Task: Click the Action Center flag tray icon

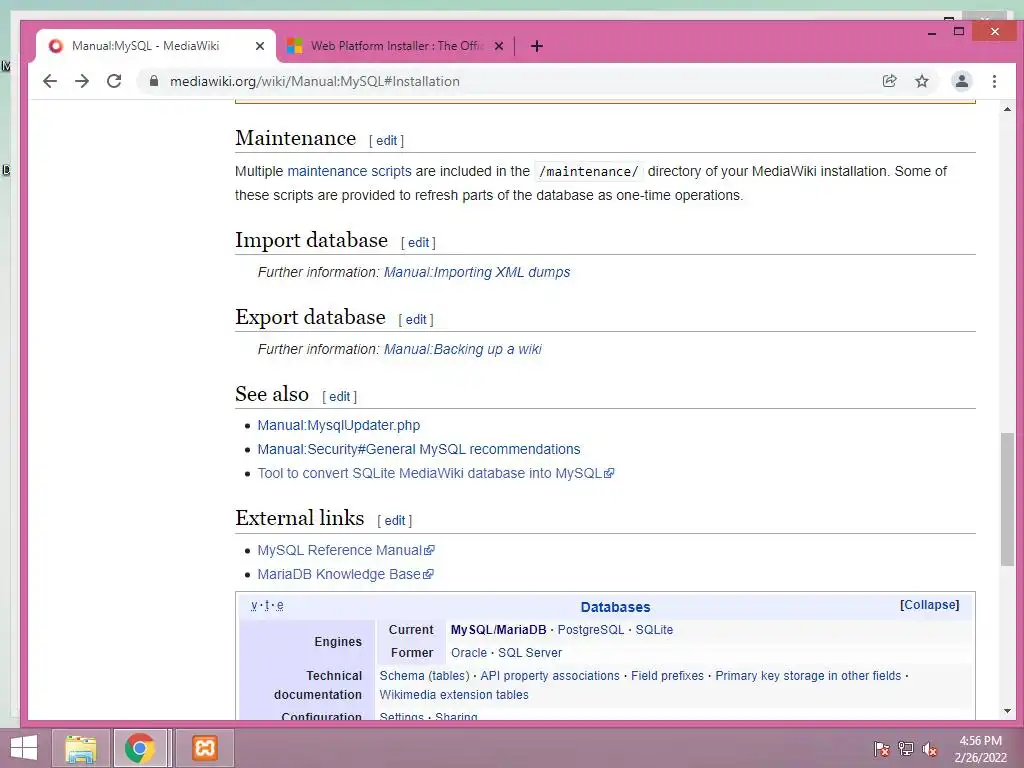Action: click(x=881, y=748)
